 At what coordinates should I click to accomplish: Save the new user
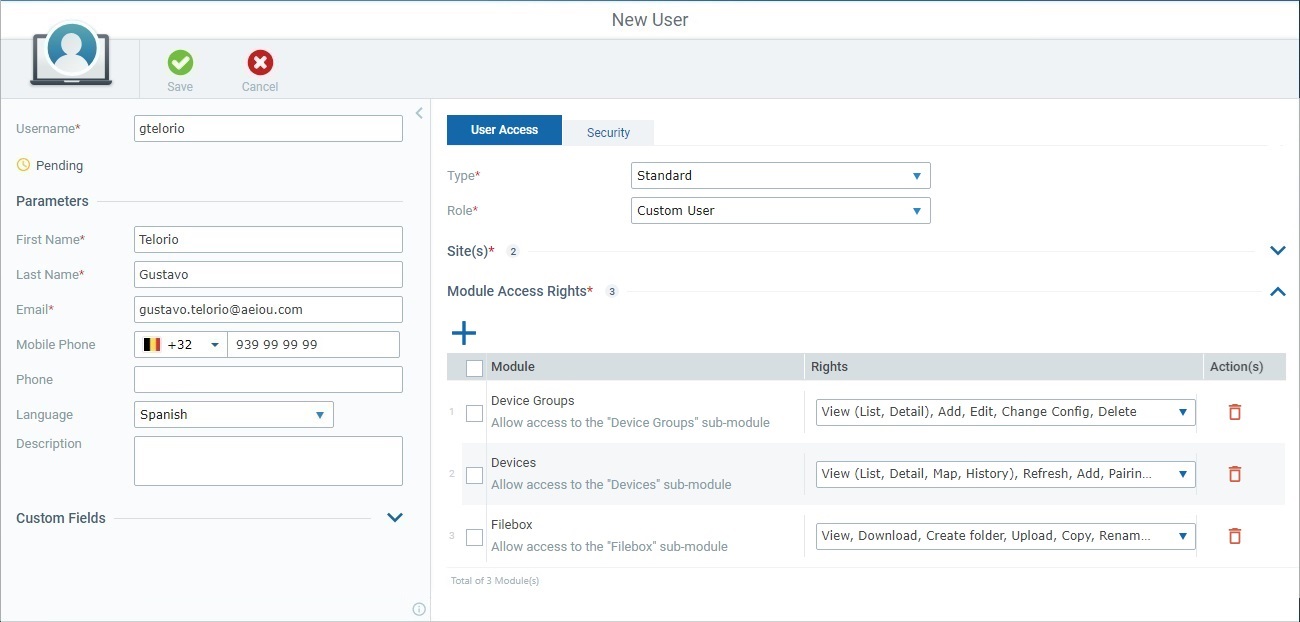point(180,68)
